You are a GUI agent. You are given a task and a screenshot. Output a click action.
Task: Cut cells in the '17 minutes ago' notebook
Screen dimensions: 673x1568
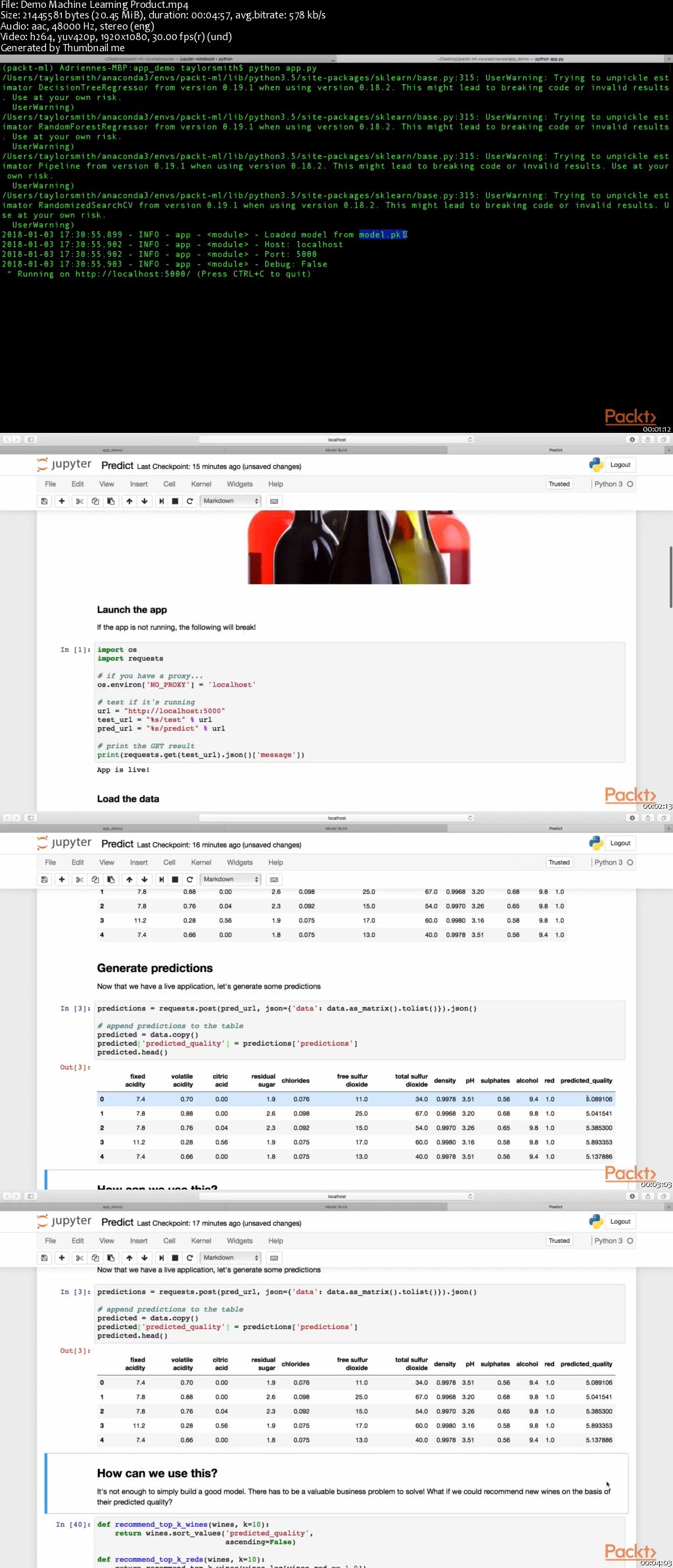80,1258
